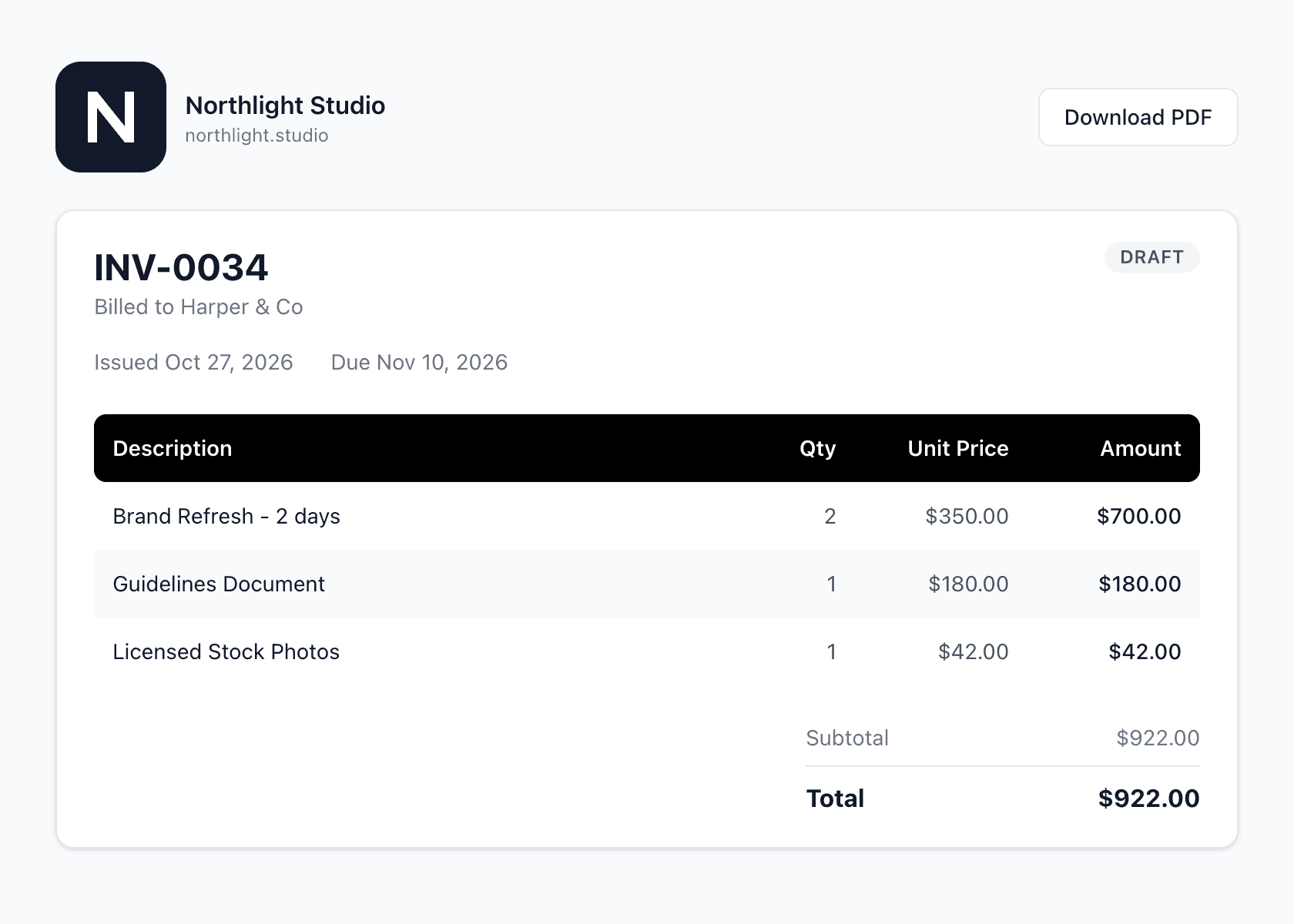Click the bold $42.00 amount for Stock Photos
This screenshot has height=924, width=1294.
1145,652
